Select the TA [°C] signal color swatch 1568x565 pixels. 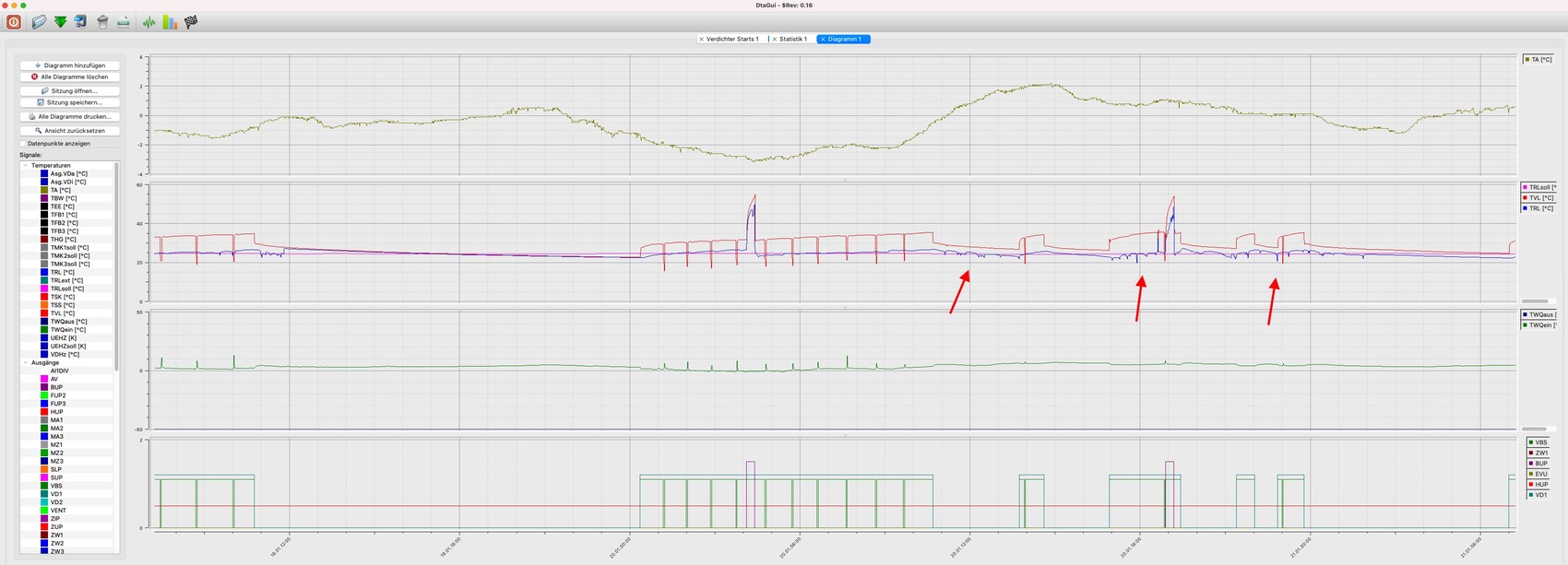pyautogui.click(x=44, y=191)
